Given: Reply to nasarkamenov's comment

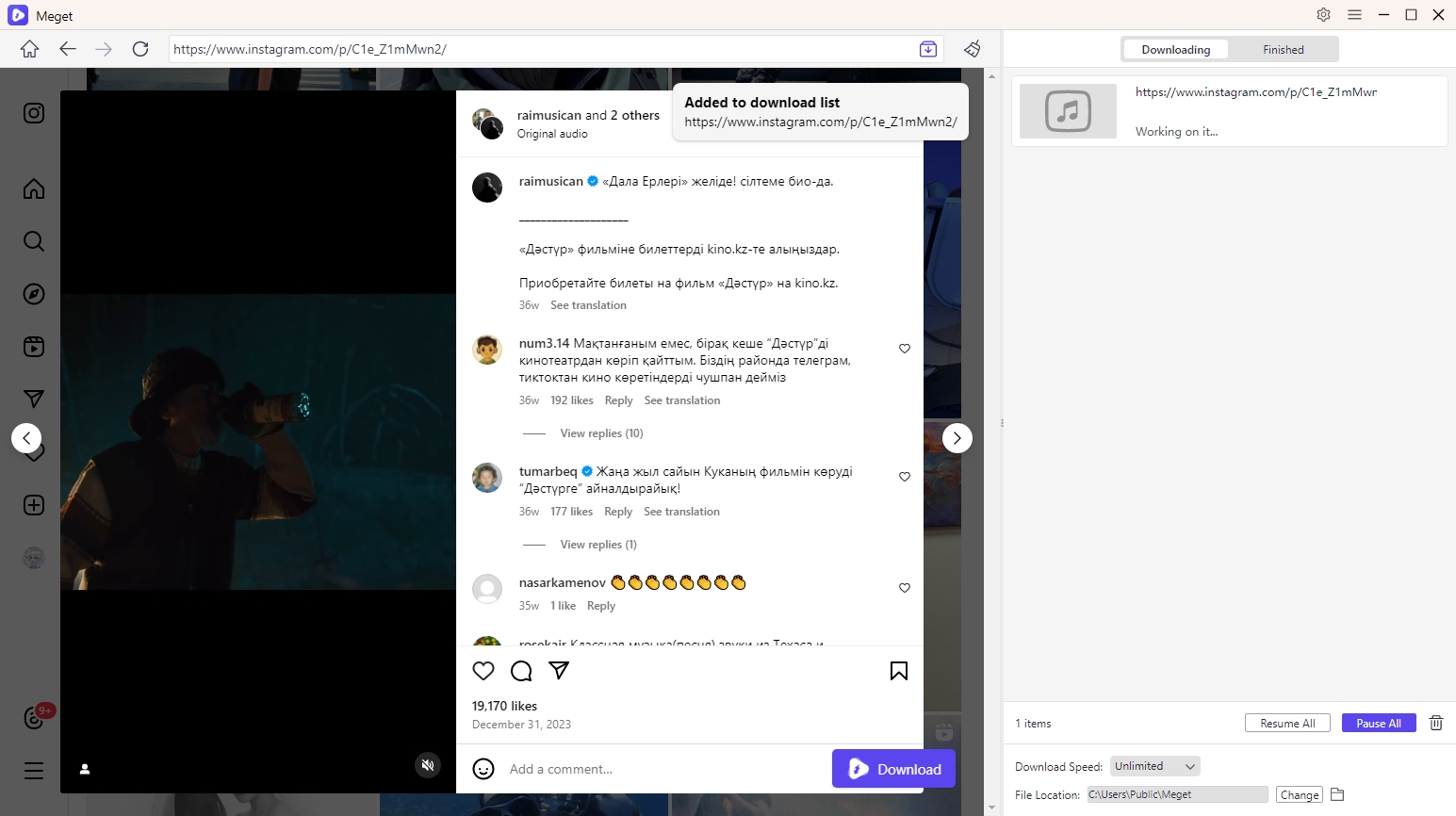Looking at the screenshot, I should 601,606.
